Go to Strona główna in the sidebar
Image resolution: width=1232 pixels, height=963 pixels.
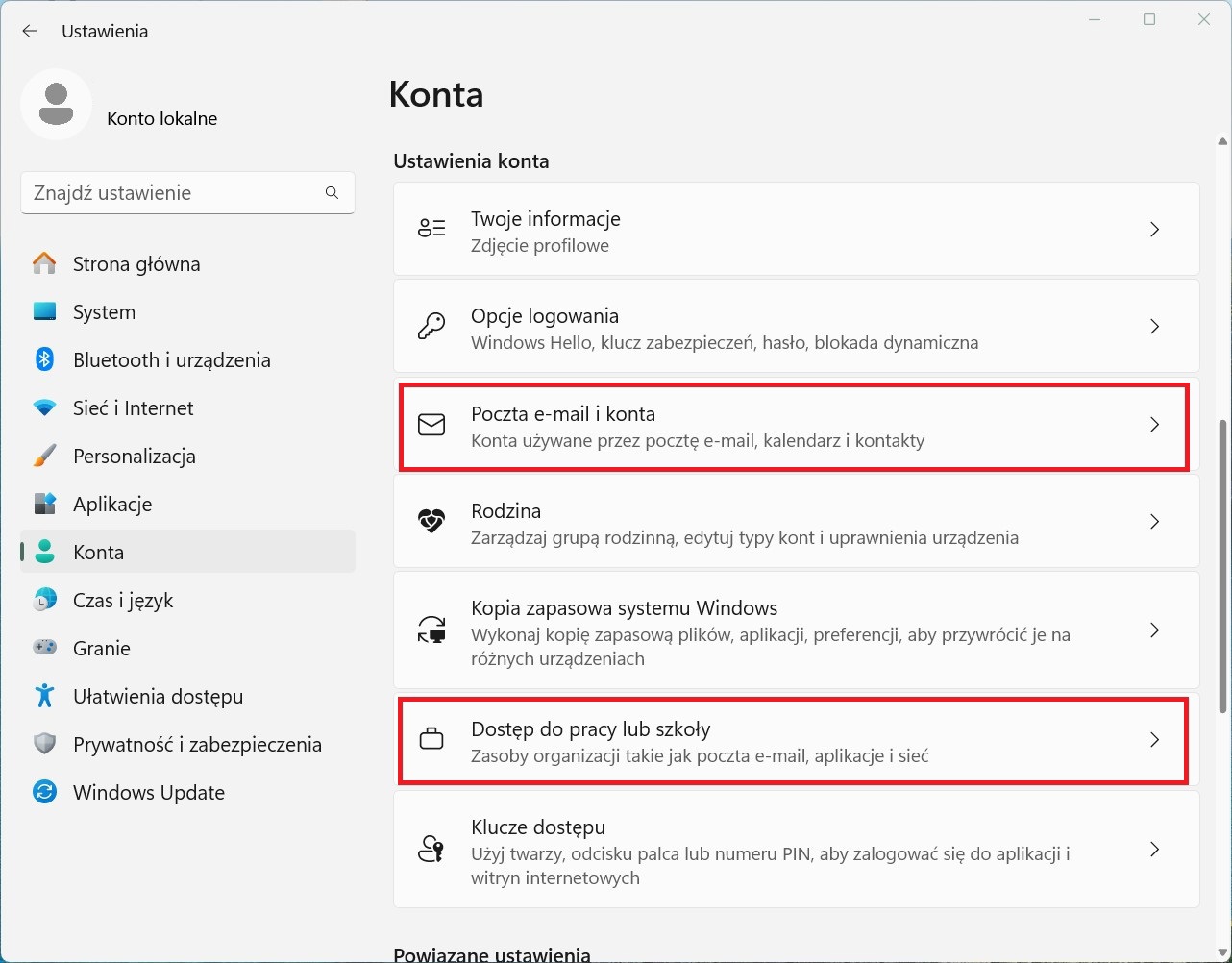click(x=187, y=263)
